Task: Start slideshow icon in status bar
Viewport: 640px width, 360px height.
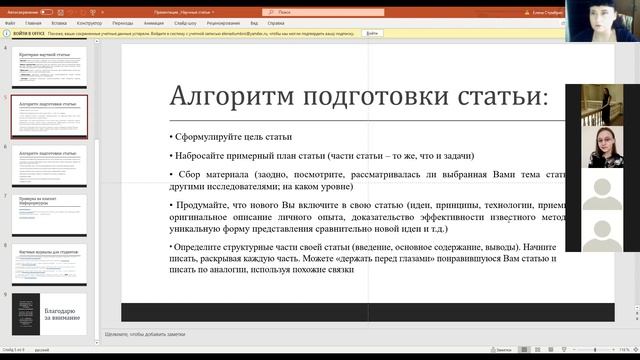Action: [564, 350]
